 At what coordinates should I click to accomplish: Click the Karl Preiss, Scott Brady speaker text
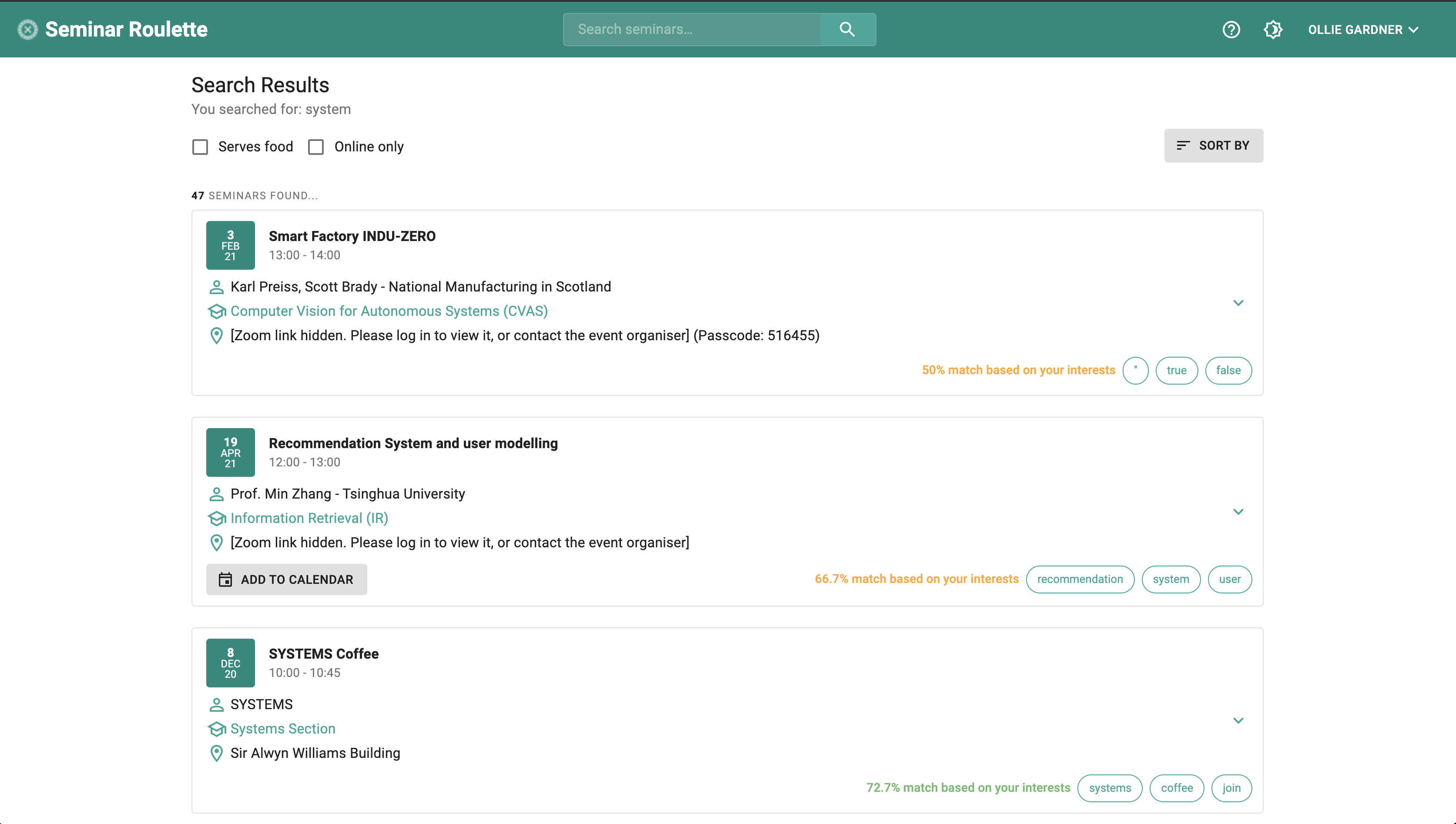point(421,287)
